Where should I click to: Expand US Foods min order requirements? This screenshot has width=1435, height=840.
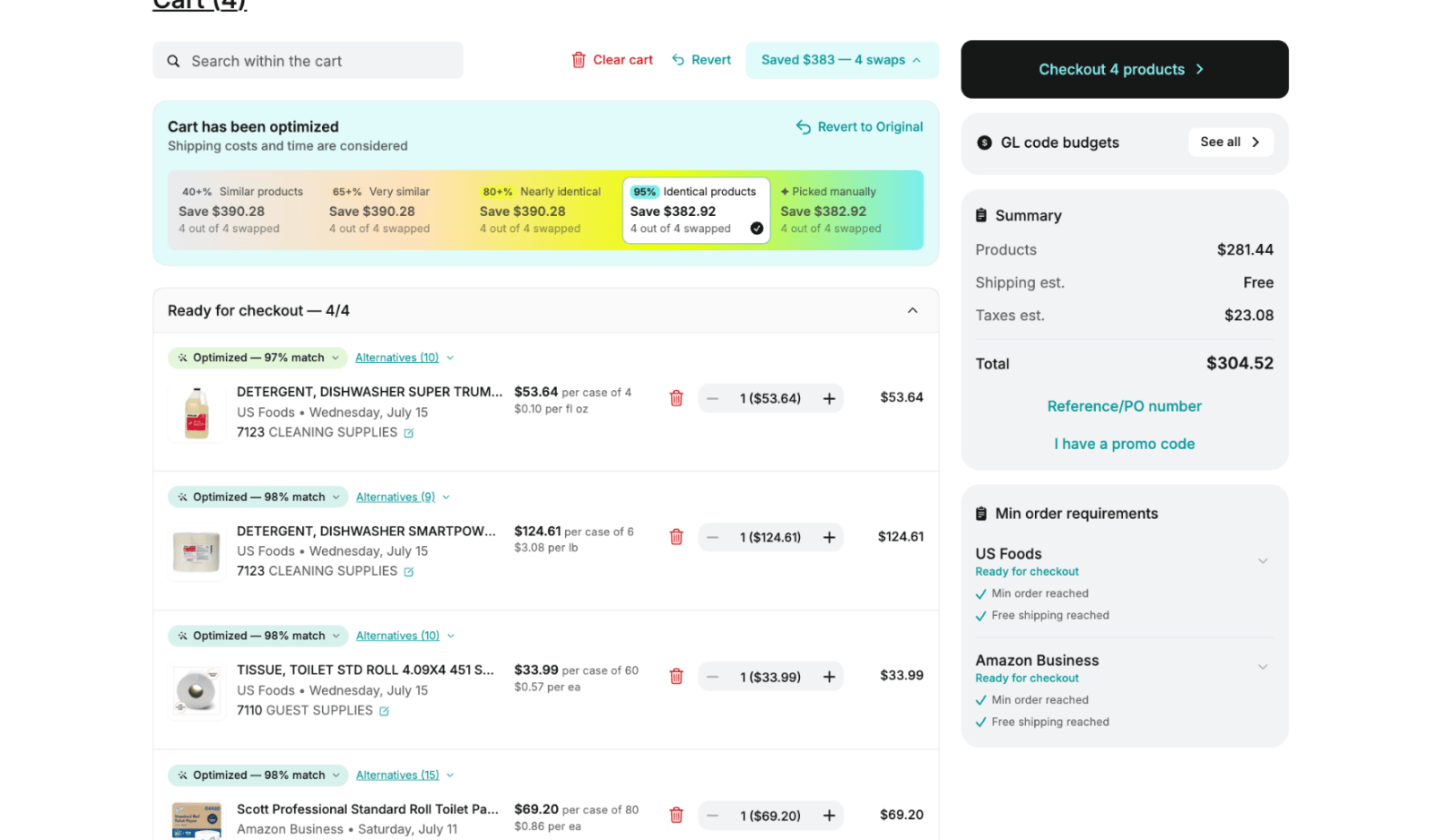[x=1262, y=561]
